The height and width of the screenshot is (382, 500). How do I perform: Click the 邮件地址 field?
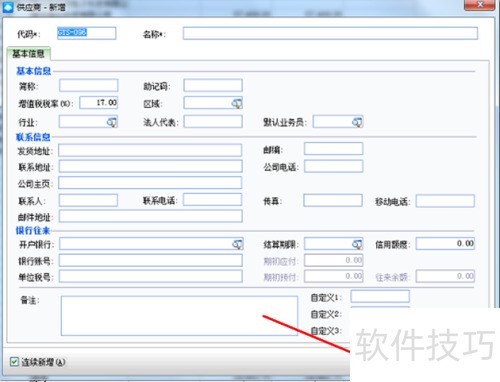tap(151, 216)
